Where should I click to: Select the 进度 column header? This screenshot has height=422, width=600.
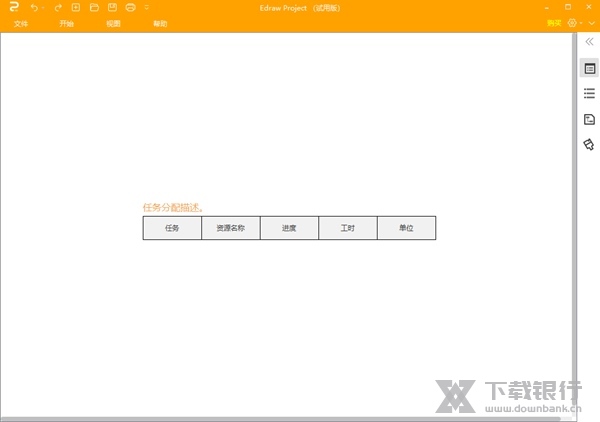[x=289, y=228]
